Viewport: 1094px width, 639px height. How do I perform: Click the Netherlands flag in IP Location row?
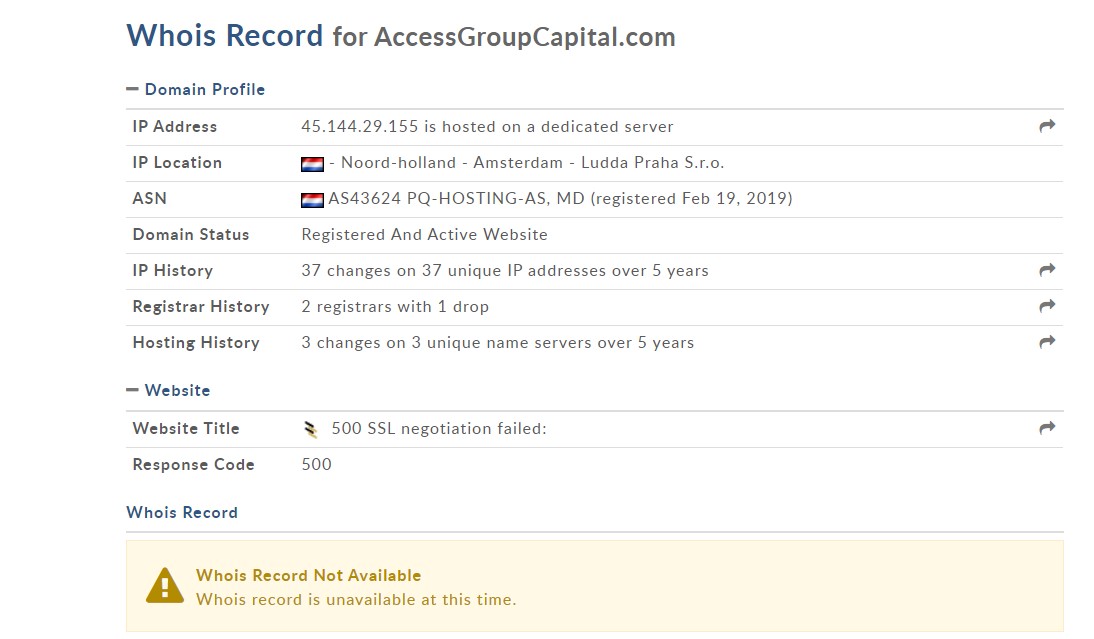[312, 164]
